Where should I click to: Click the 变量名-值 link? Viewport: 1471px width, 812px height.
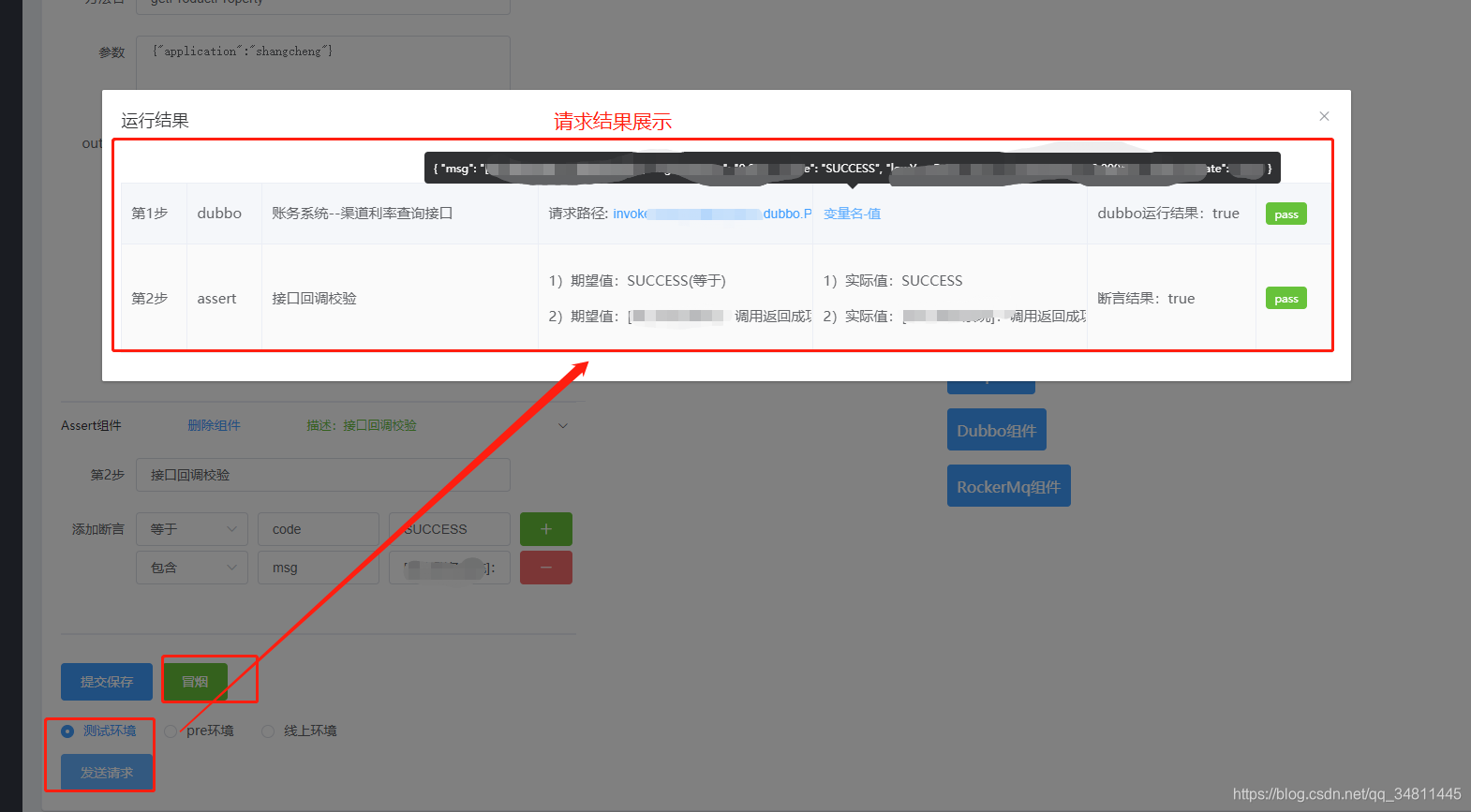click(x=852, y=214)
